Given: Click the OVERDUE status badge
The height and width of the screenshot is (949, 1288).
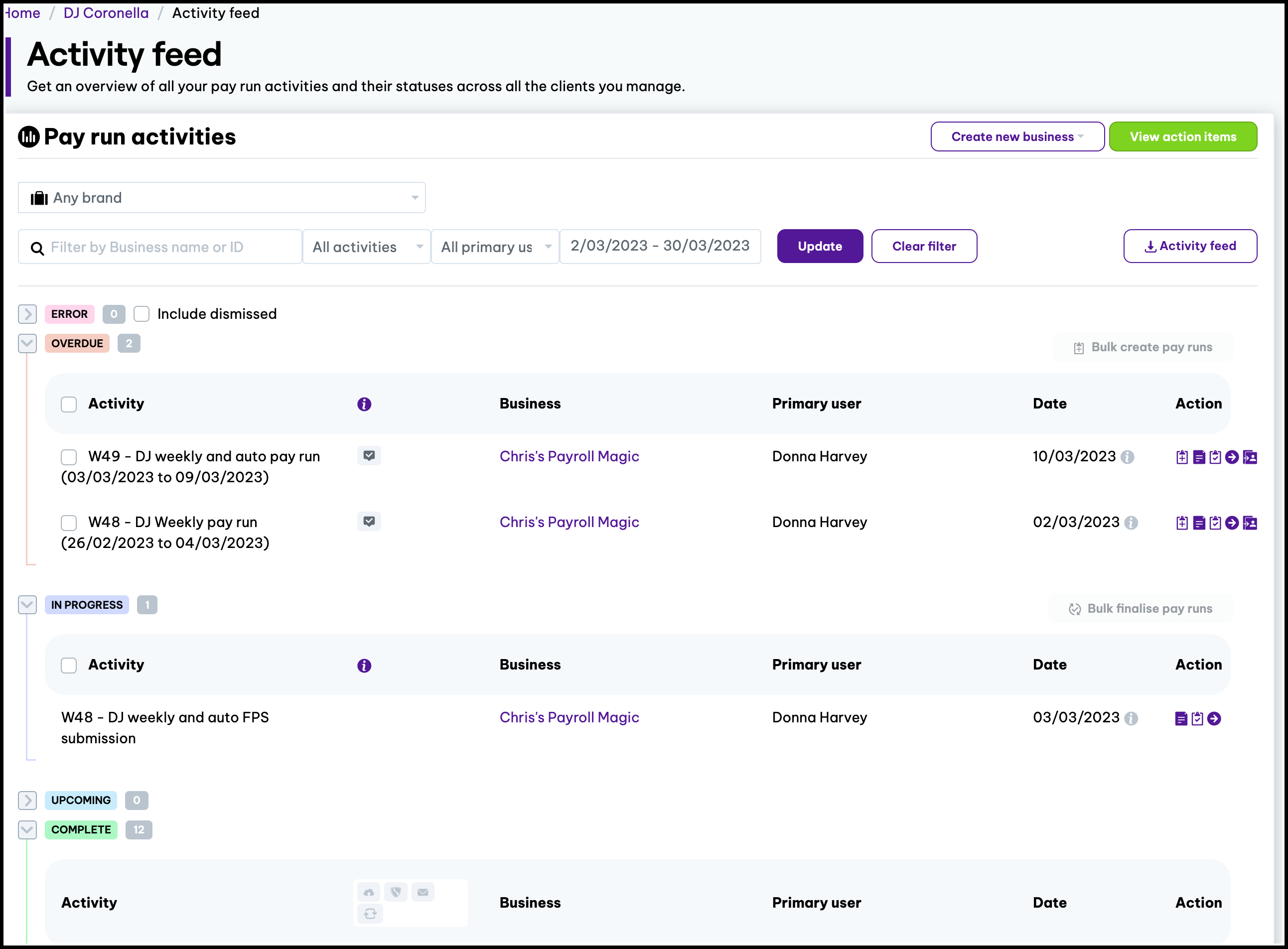Looking at the screenshot, I should coord(77,344).
